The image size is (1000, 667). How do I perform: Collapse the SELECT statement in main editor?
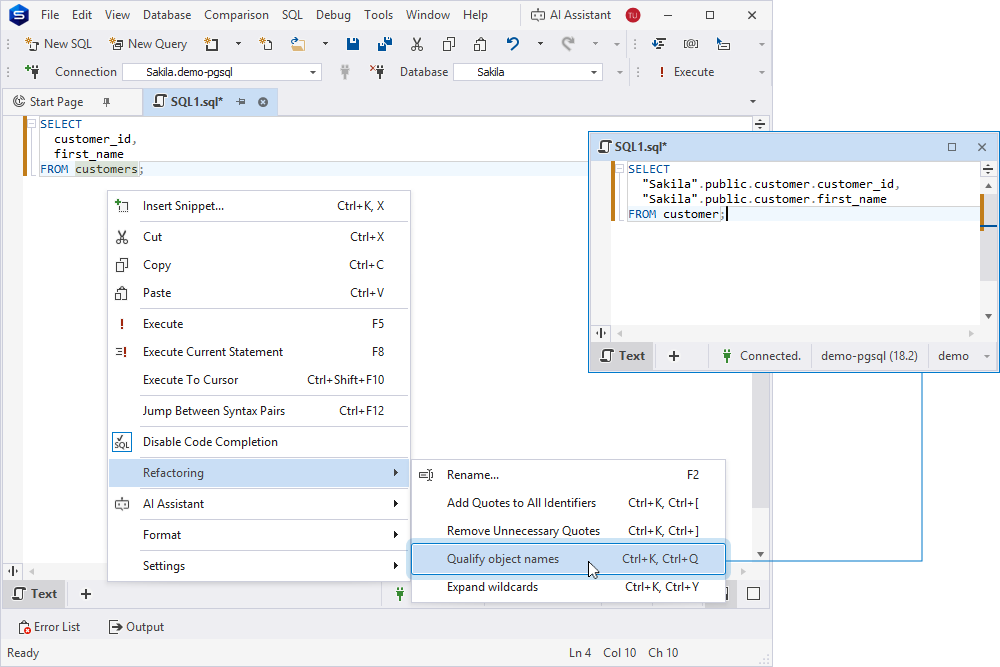point(31,124)
